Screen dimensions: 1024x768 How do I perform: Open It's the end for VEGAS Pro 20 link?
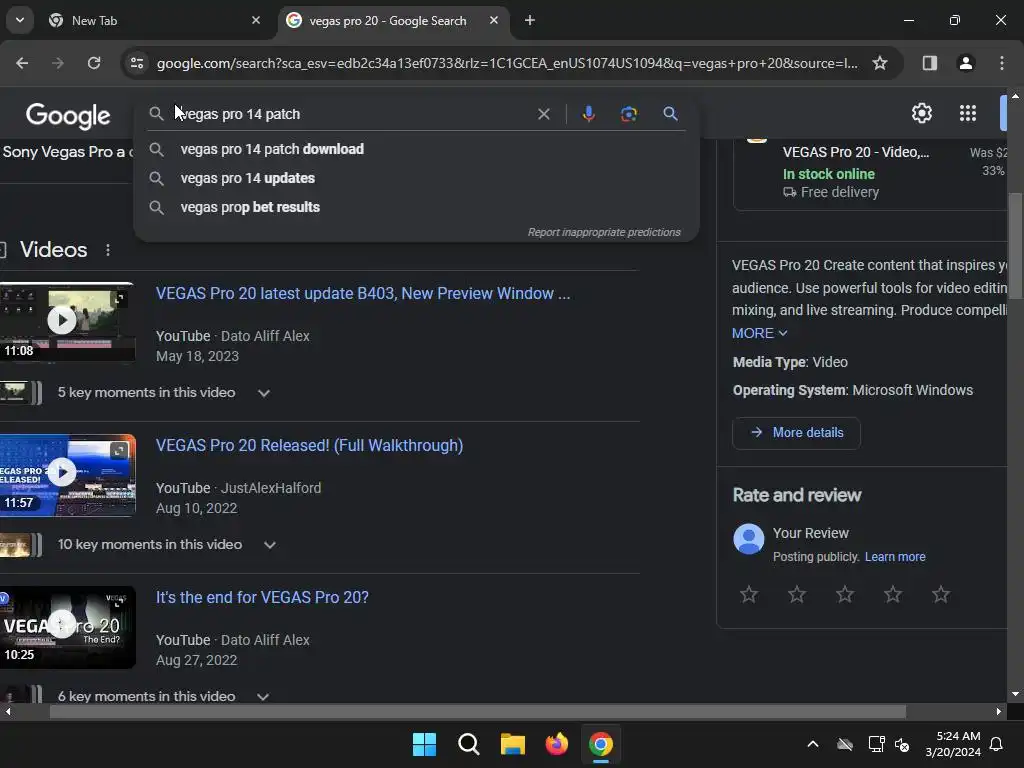point(262,598)
